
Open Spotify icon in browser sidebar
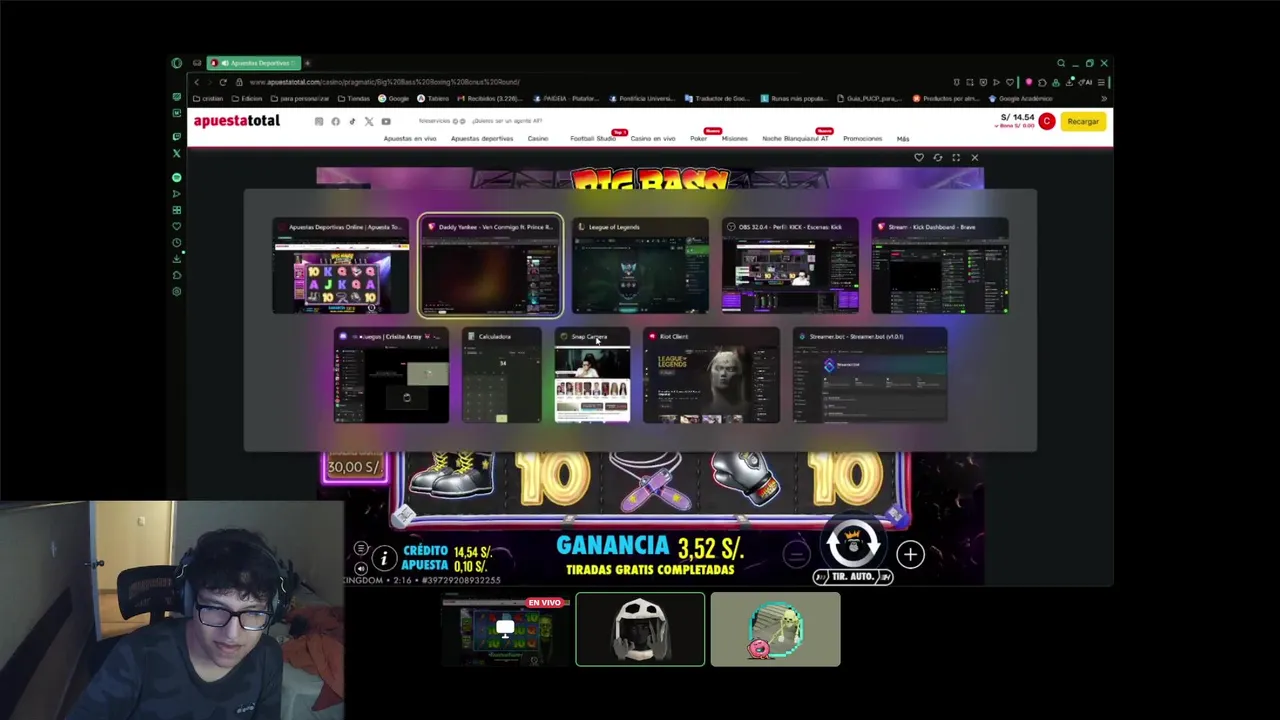pos(176,177)
